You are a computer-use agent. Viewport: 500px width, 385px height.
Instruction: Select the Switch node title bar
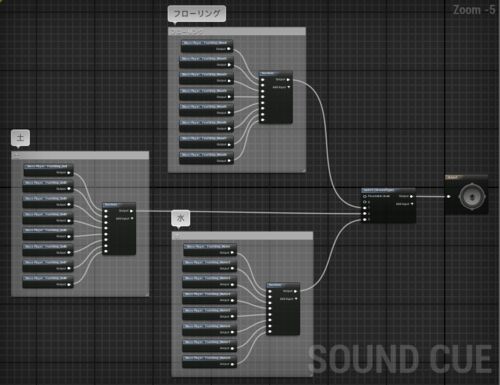coord(388,190)
